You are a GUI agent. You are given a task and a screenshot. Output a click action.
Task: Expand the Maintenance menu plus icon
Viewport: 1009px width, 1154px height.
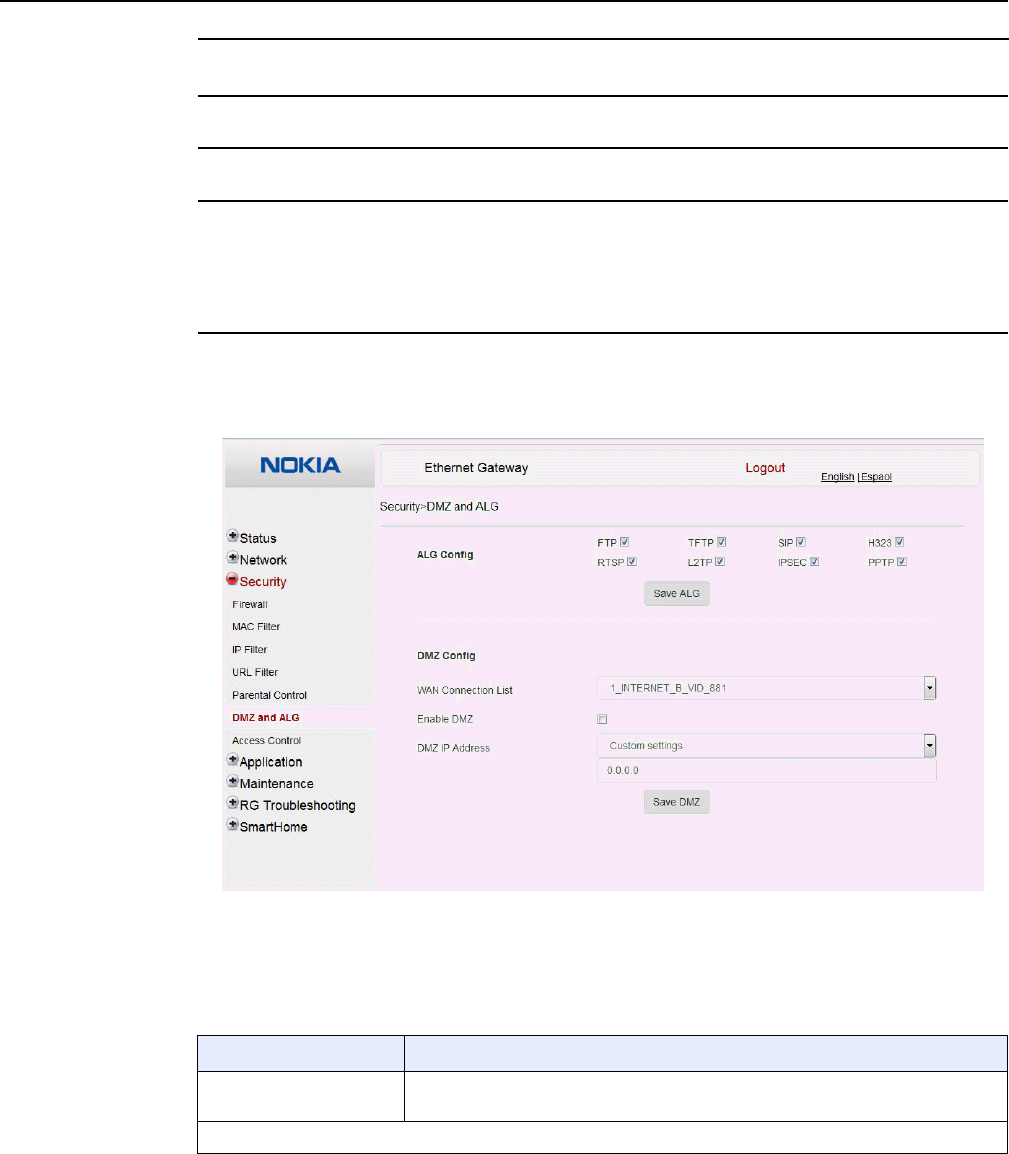[x=233, y=782]
